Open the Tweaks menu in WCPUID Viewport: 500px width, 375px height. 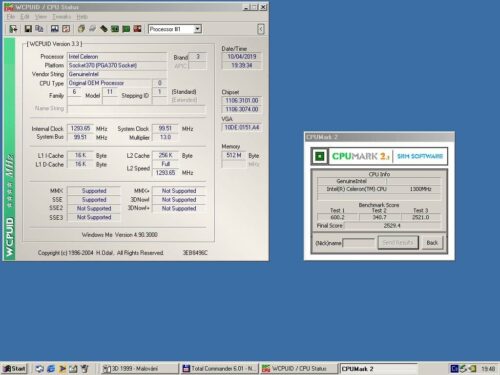pos(61,17)
